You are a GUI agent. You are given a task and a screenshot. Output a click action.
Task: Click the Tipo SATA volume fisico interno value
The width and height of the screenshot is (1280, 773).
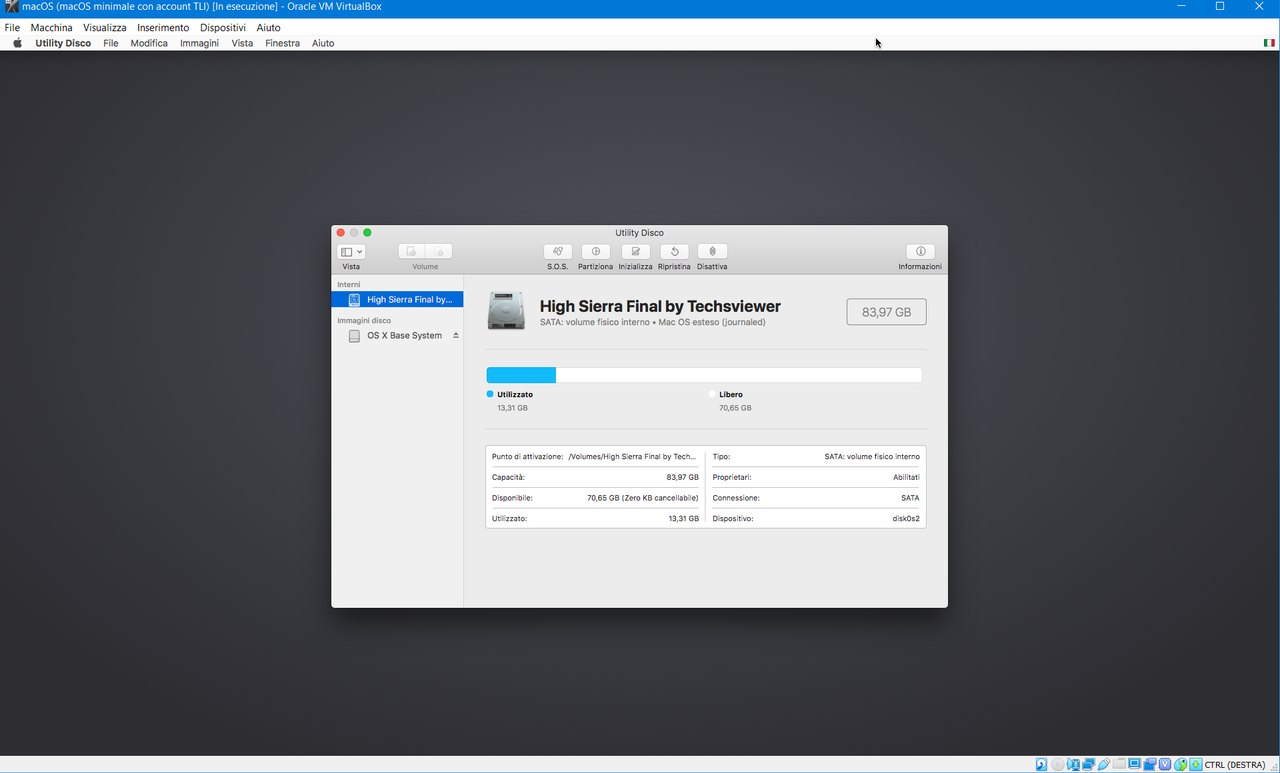pos(872,456)
